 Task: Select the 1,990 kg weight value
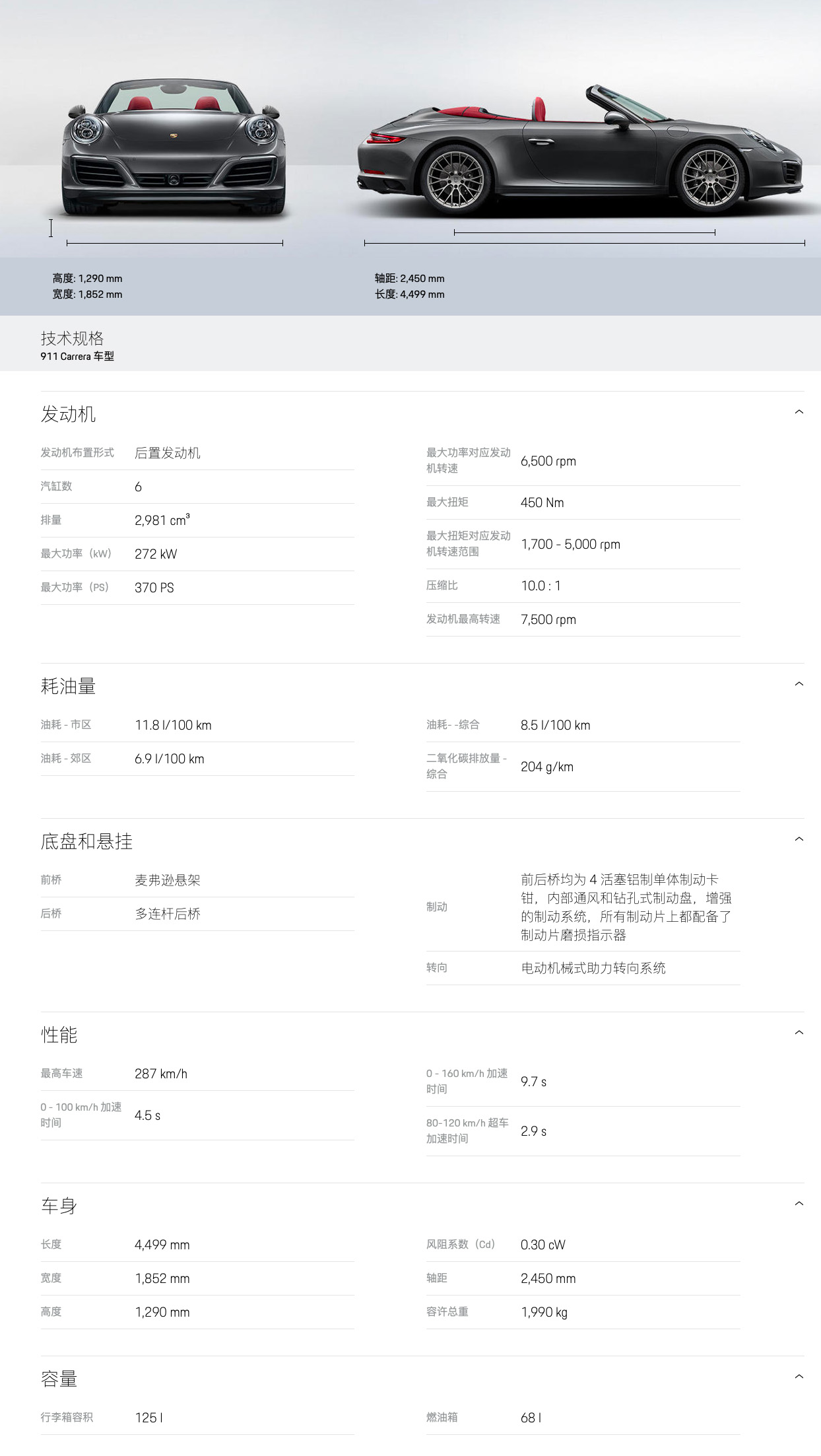(544, 1312)
